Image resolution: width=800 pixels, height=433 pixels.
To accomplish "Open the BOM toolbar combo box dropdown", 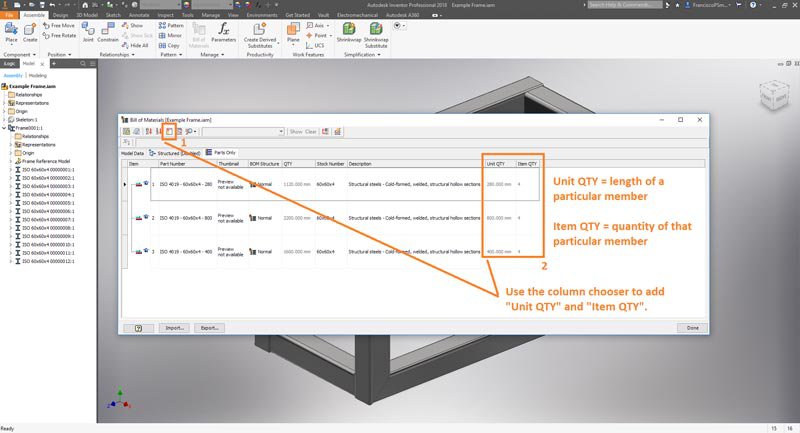I will pos(281,132).
